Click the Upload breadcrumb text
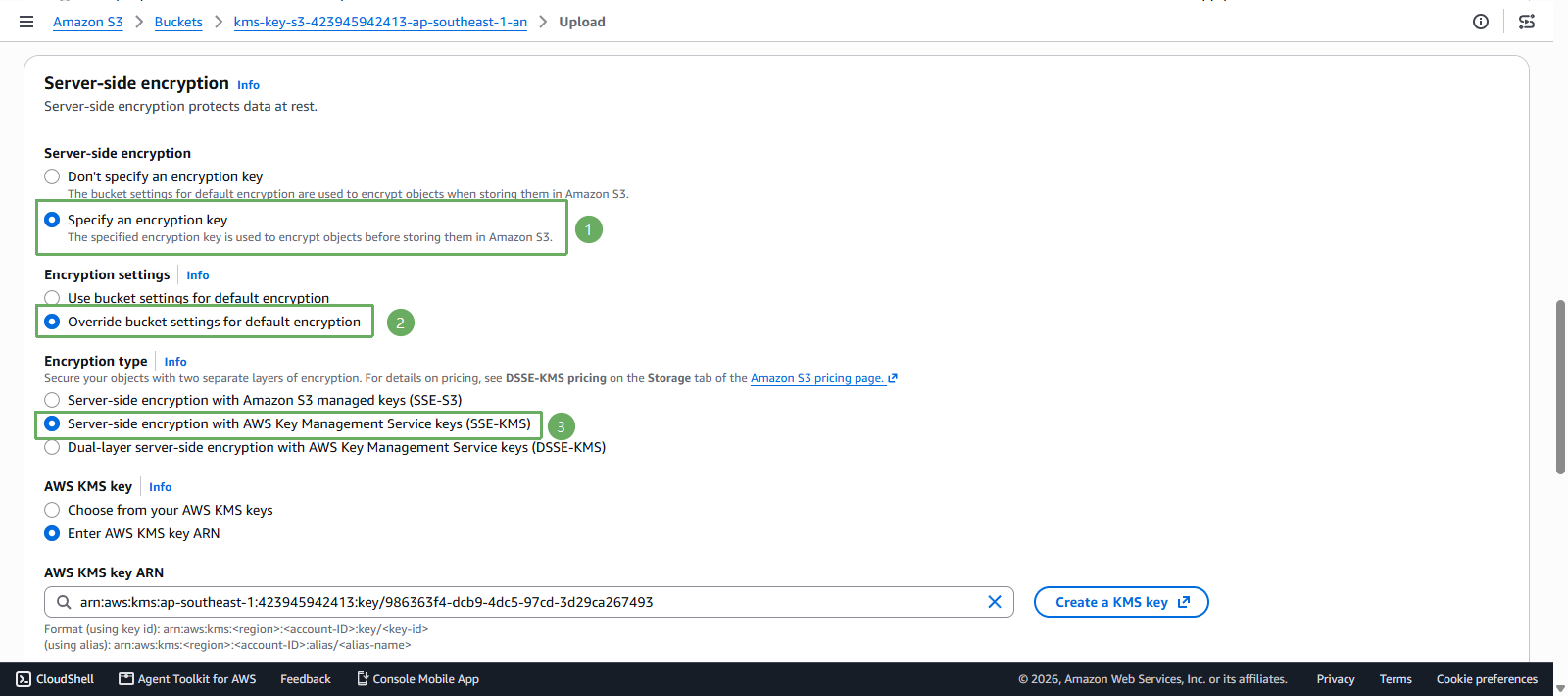The height and width of the screenshot is (696, 1568). click(582, 22)
